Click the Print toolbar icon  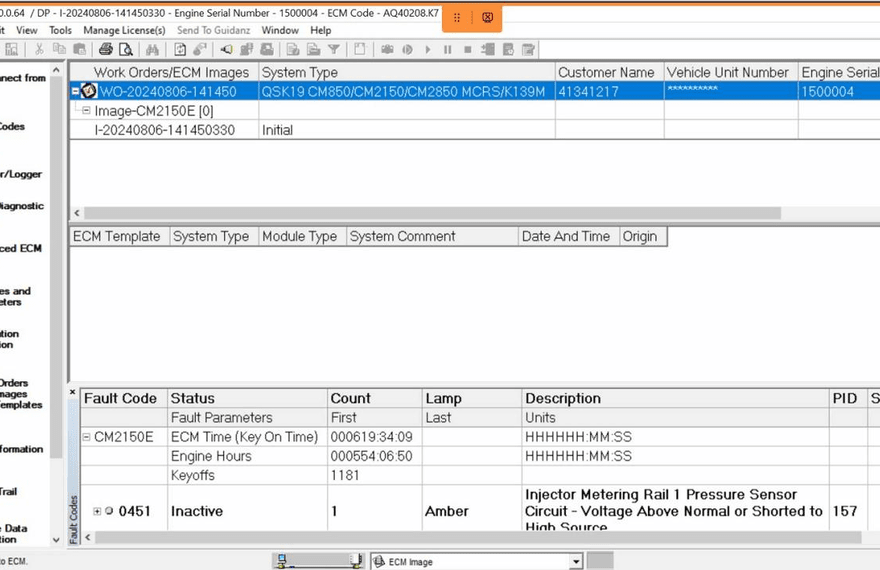point(106,49)
